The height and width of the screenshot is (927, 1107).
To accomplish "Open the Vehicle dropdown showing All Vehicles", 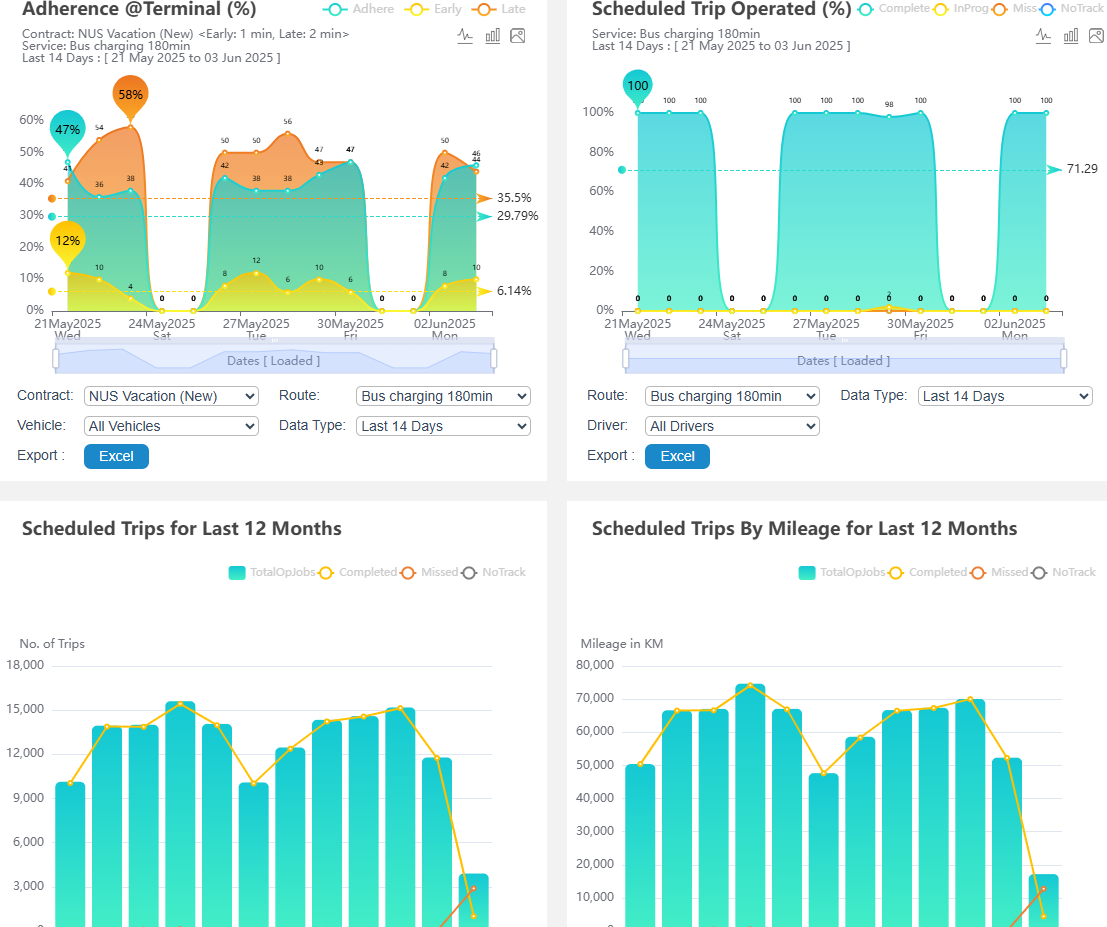I will 171,426.
